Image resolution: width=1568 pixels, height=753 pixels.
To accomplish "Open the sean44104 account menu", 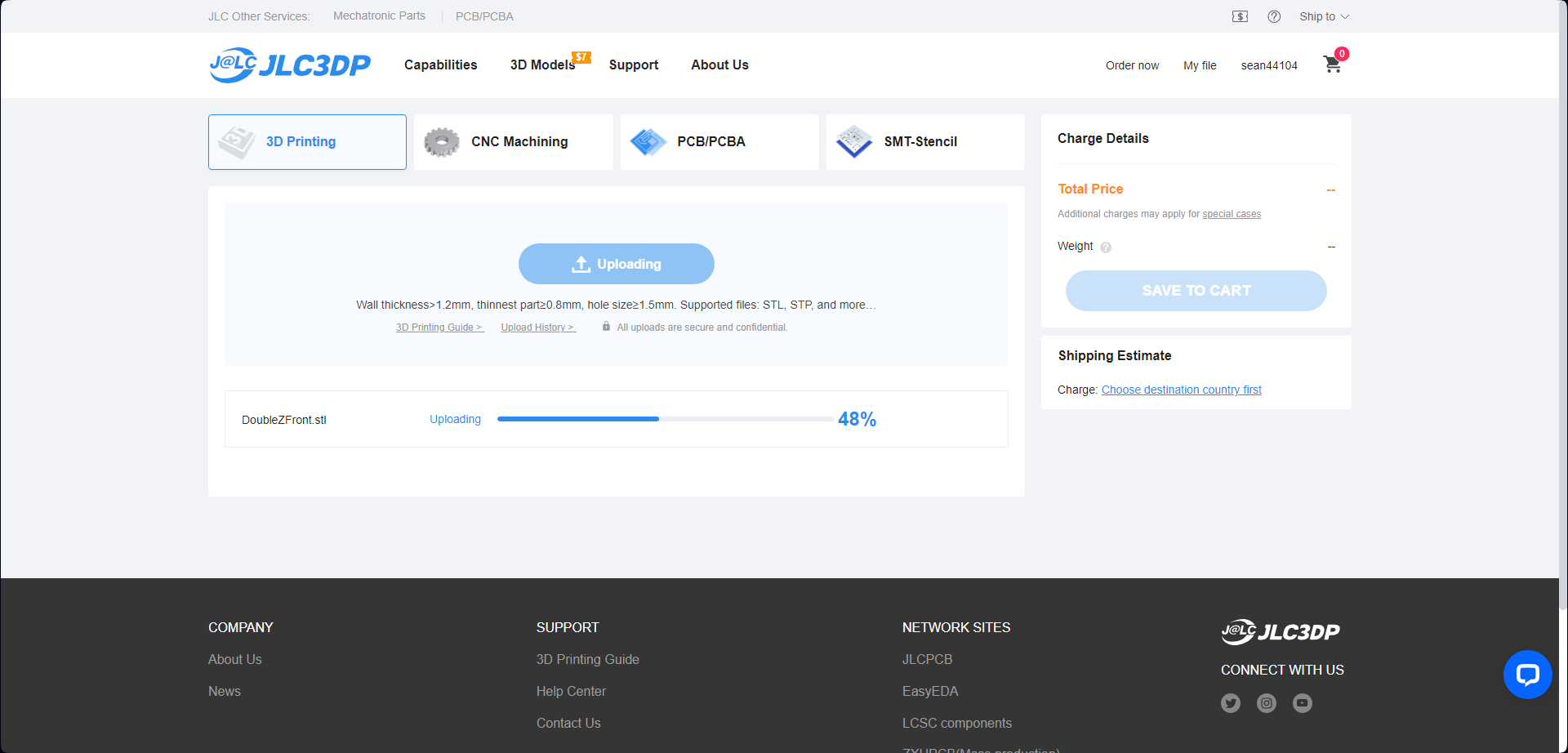I will click(1269, 65).
